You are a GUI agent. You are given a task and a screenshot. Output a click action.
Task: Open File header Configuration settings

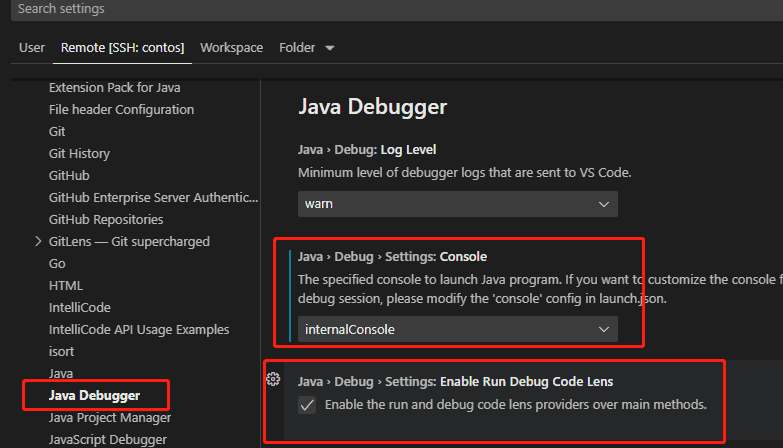click(x=121, y=110)
